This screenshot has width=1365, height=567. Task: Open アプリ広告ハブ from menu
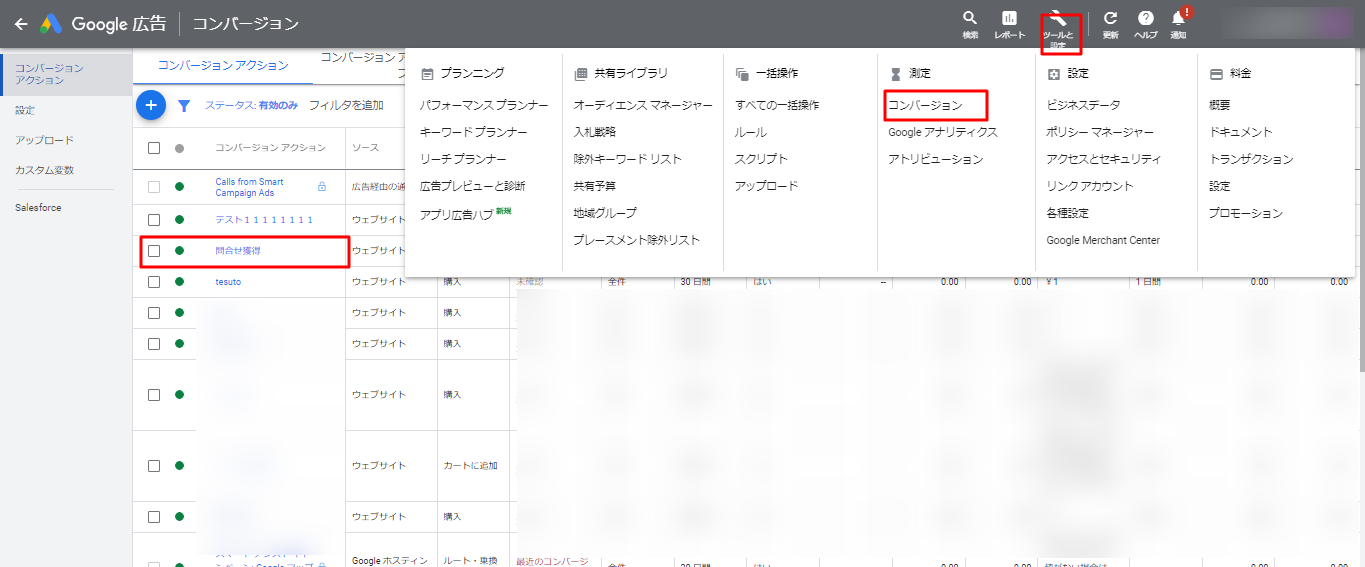[x=457, y=214]
